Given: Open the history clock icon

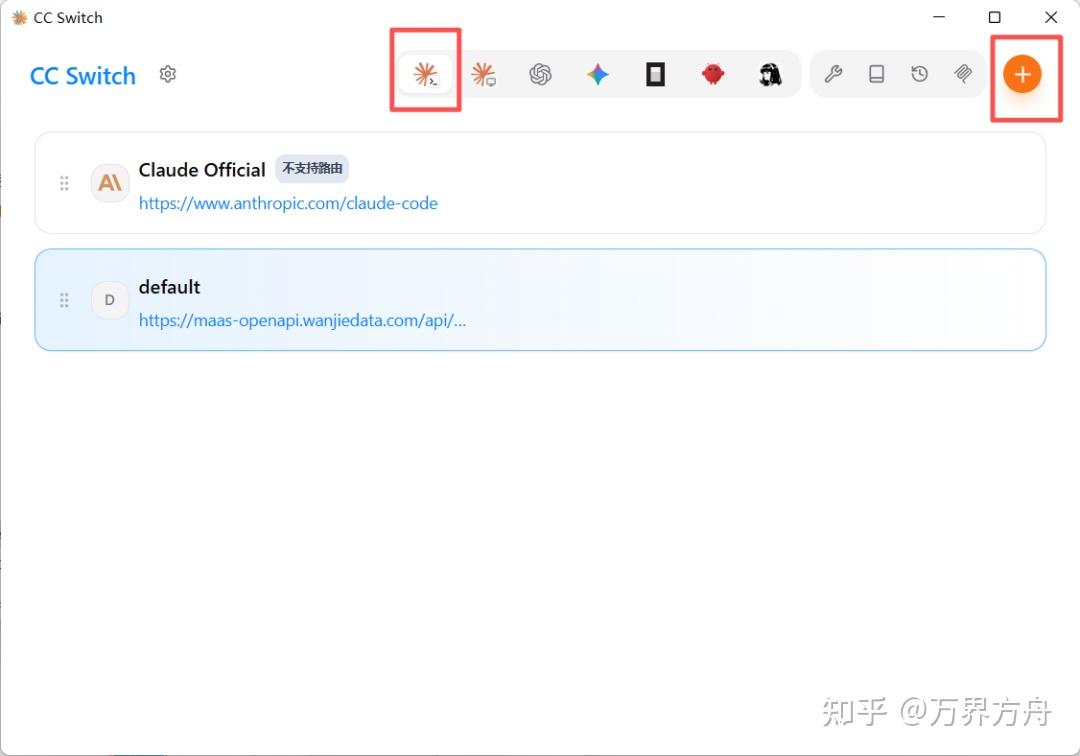Looking at the screenshot, I should (x=920, y=74).
